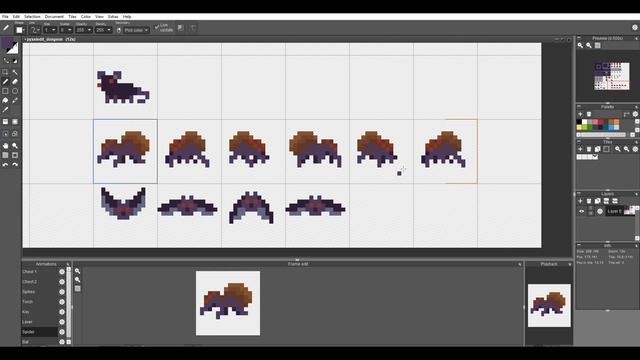The image size is (640, 360).
Task: Open the Density dropdown
Action: click(x=103, y=30)
